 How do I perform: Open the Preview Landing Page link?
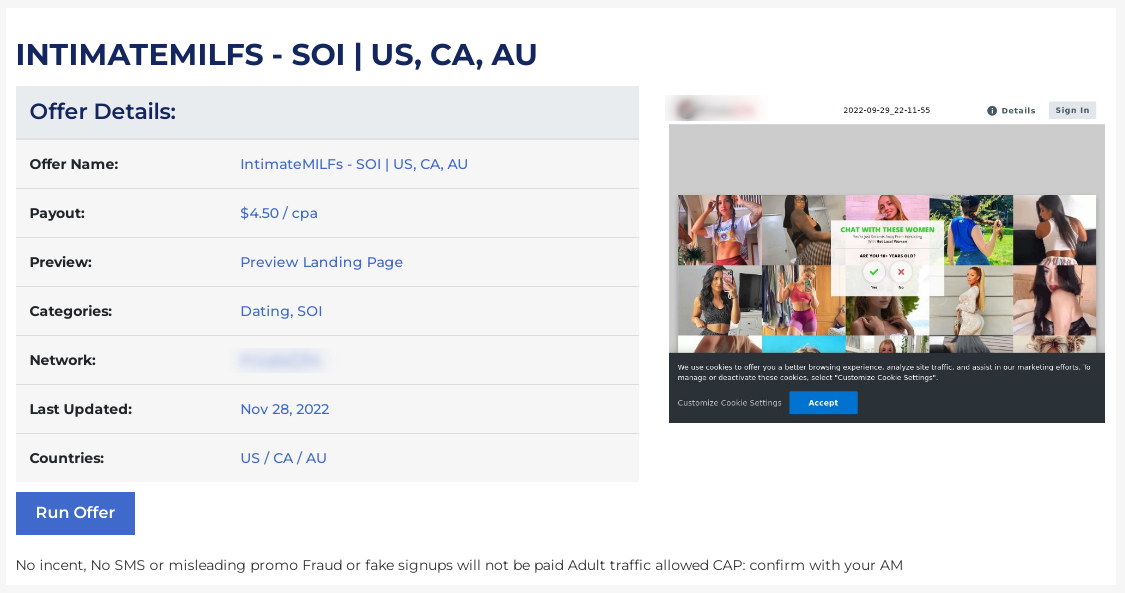coord(321,262)
